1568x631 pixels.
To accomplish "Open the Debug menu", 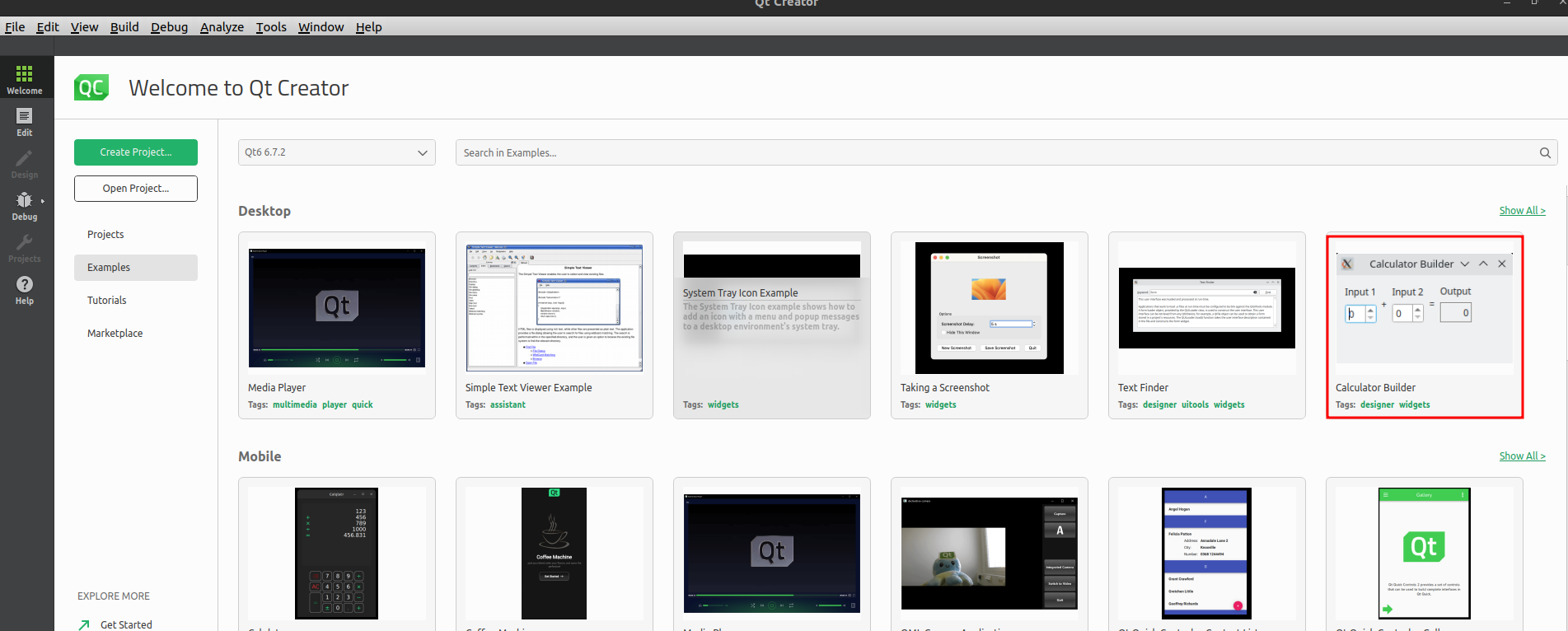I will pyautogui.click(x=169, y=27).
